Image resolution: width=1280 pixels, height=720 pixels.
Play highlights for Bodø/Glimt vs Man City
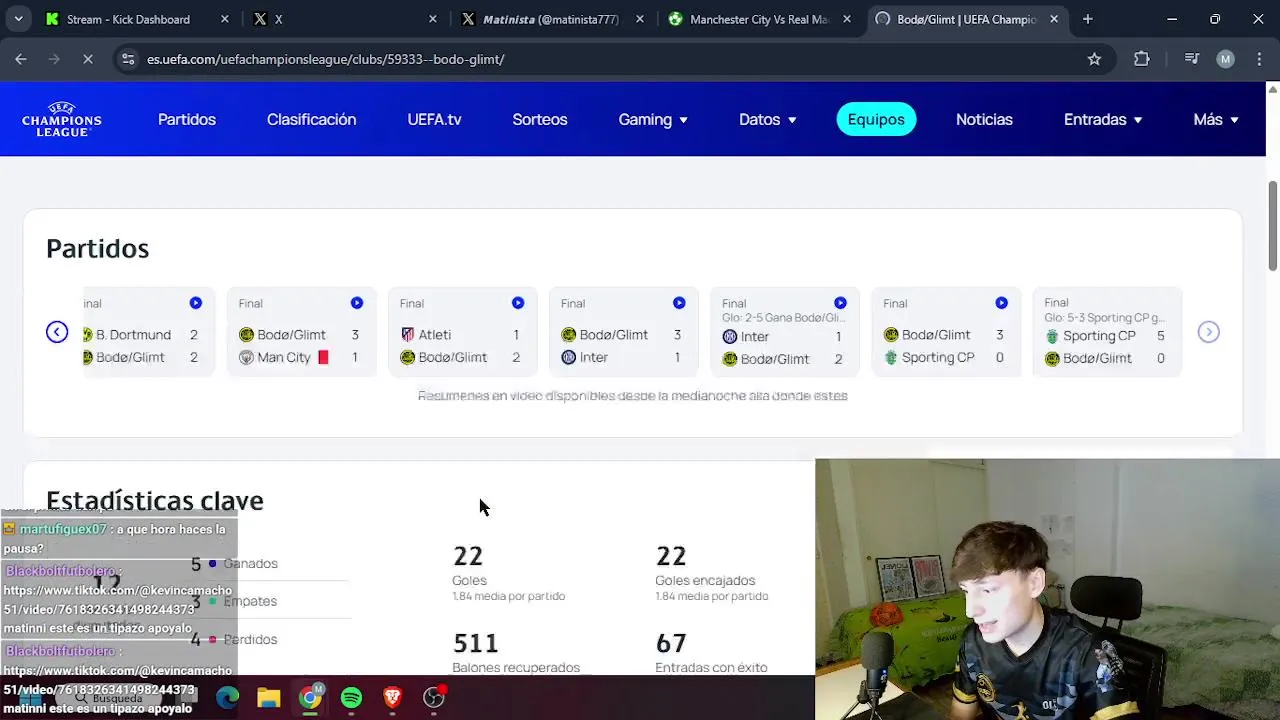357,303
